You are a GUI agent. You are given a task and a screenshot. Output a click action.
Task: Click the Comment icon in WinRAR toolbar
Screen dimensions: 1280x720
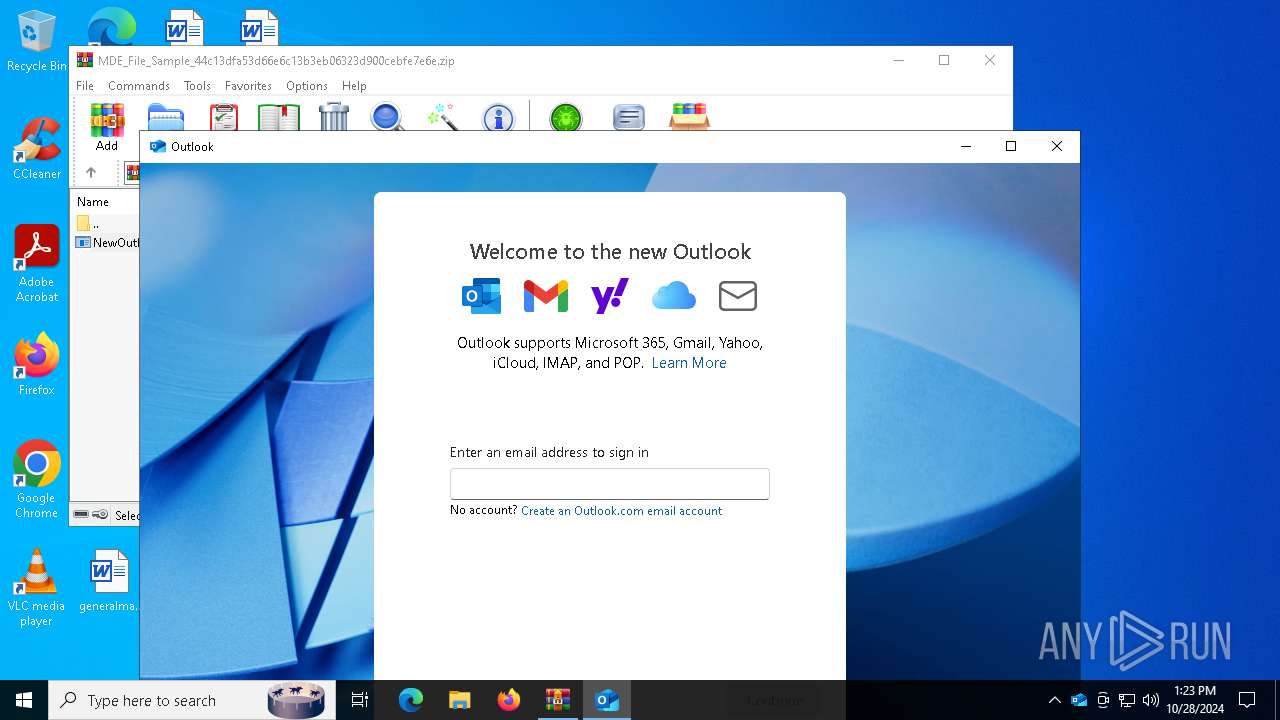pos(628,117)
